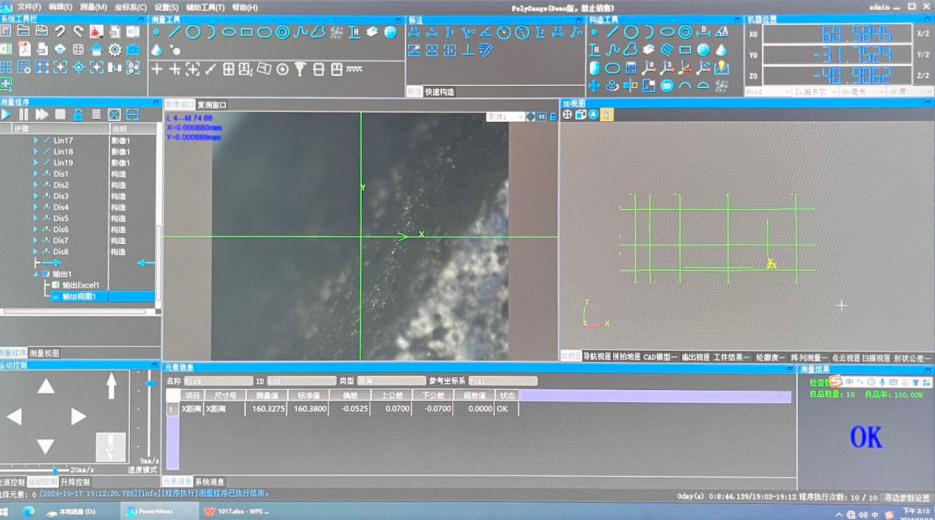
Task: Switch to the 复测窗口 tab
Action: coord(212,104)
